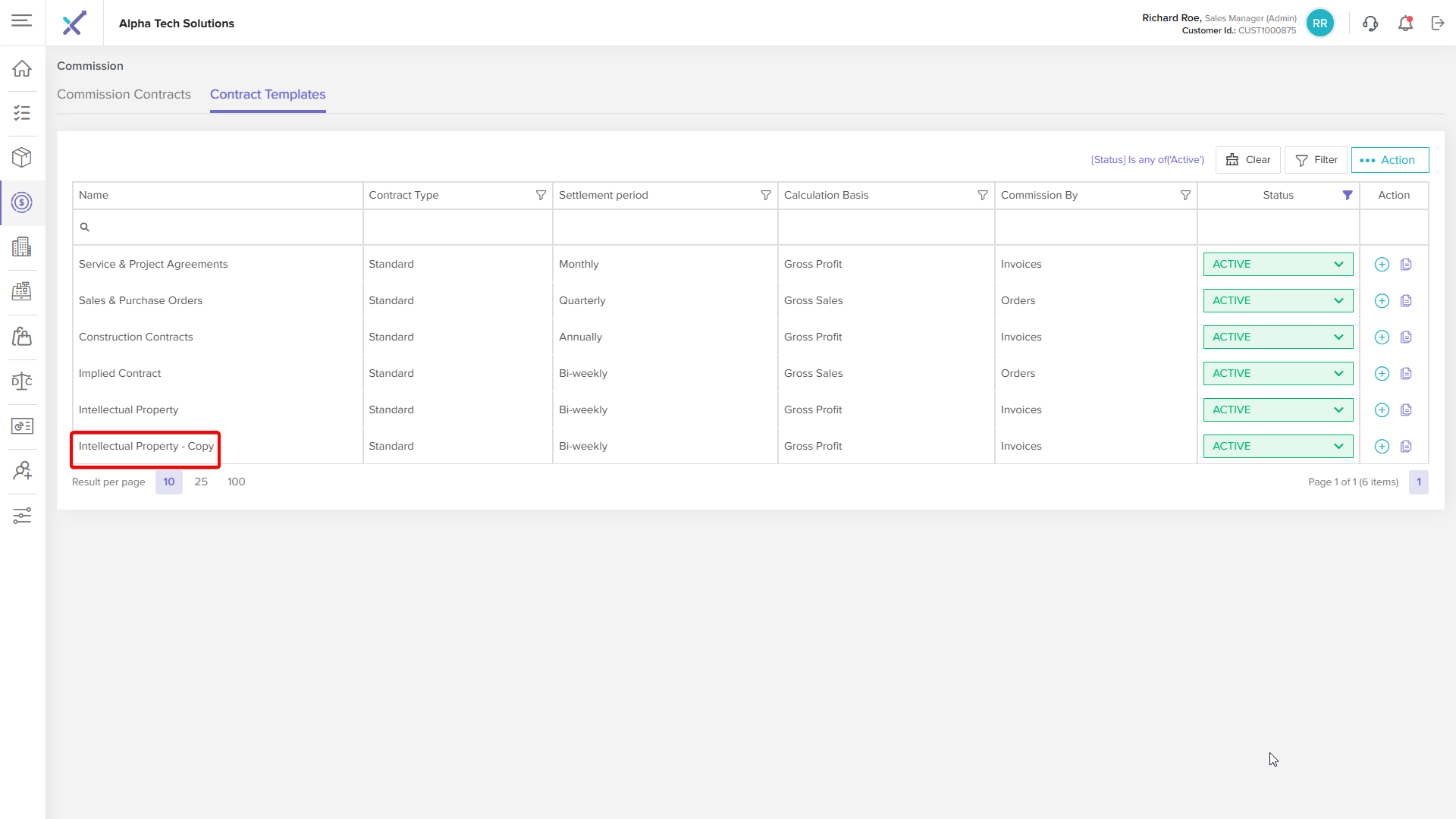The image size is (1456, 819).
Task: Click the support headset icon
Action: [1370, 24]
